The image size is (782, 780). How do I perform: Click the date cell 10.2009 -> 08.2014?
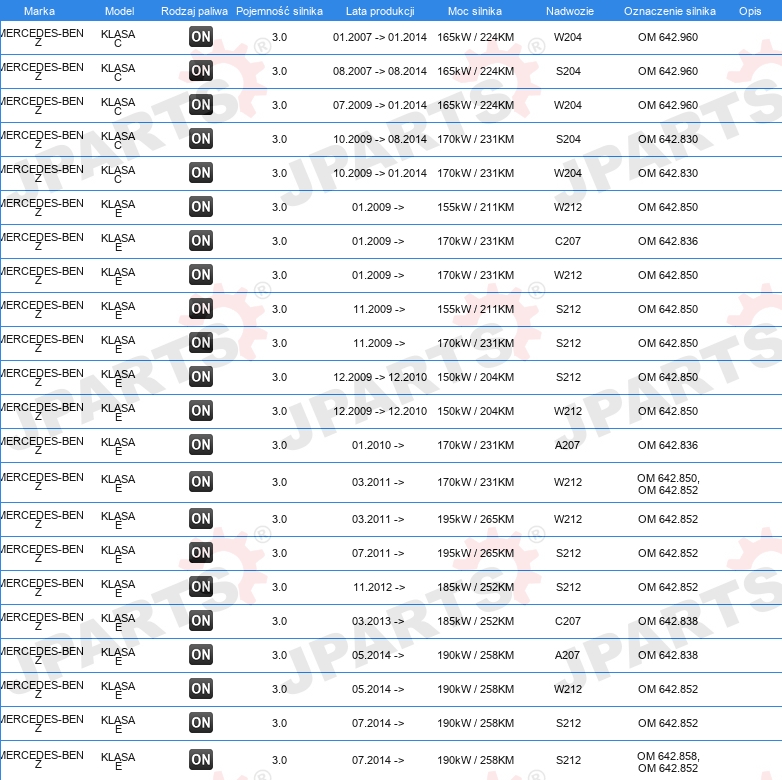coord(380,139)
